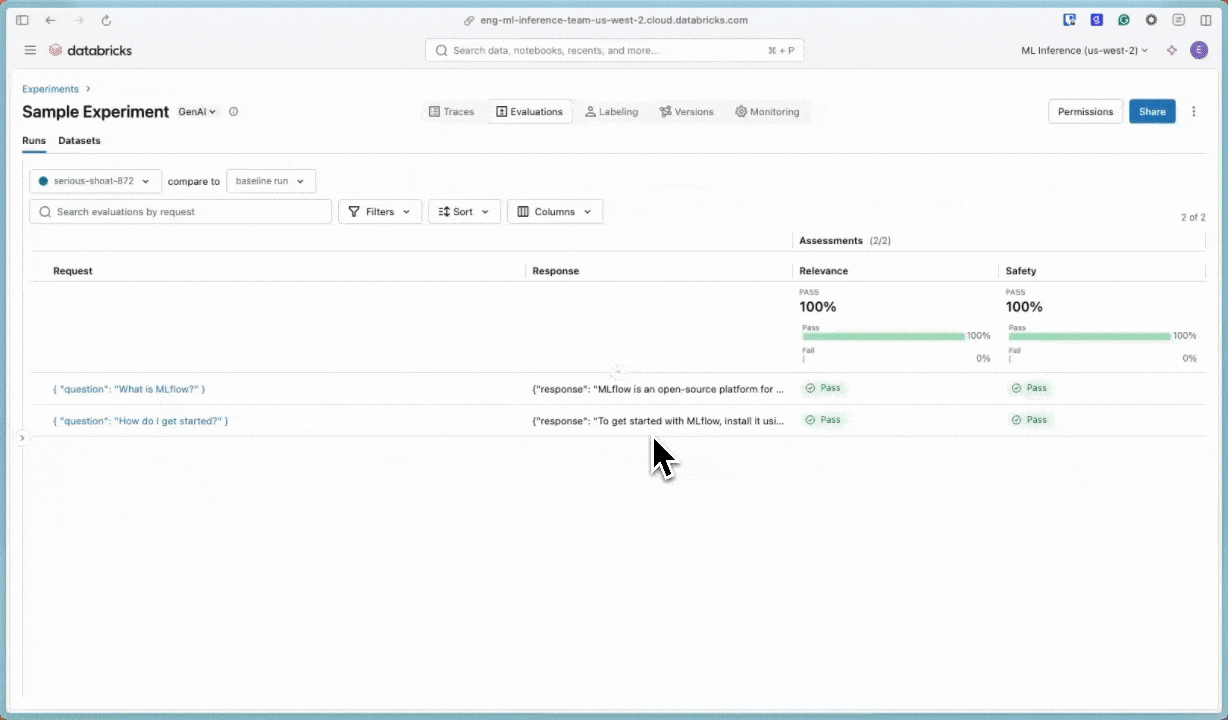Click the Relevance Pass badge for "What is MLflow?"
Image resolution: width=1228 pixels, height=720 pixels.
(823, 388)
